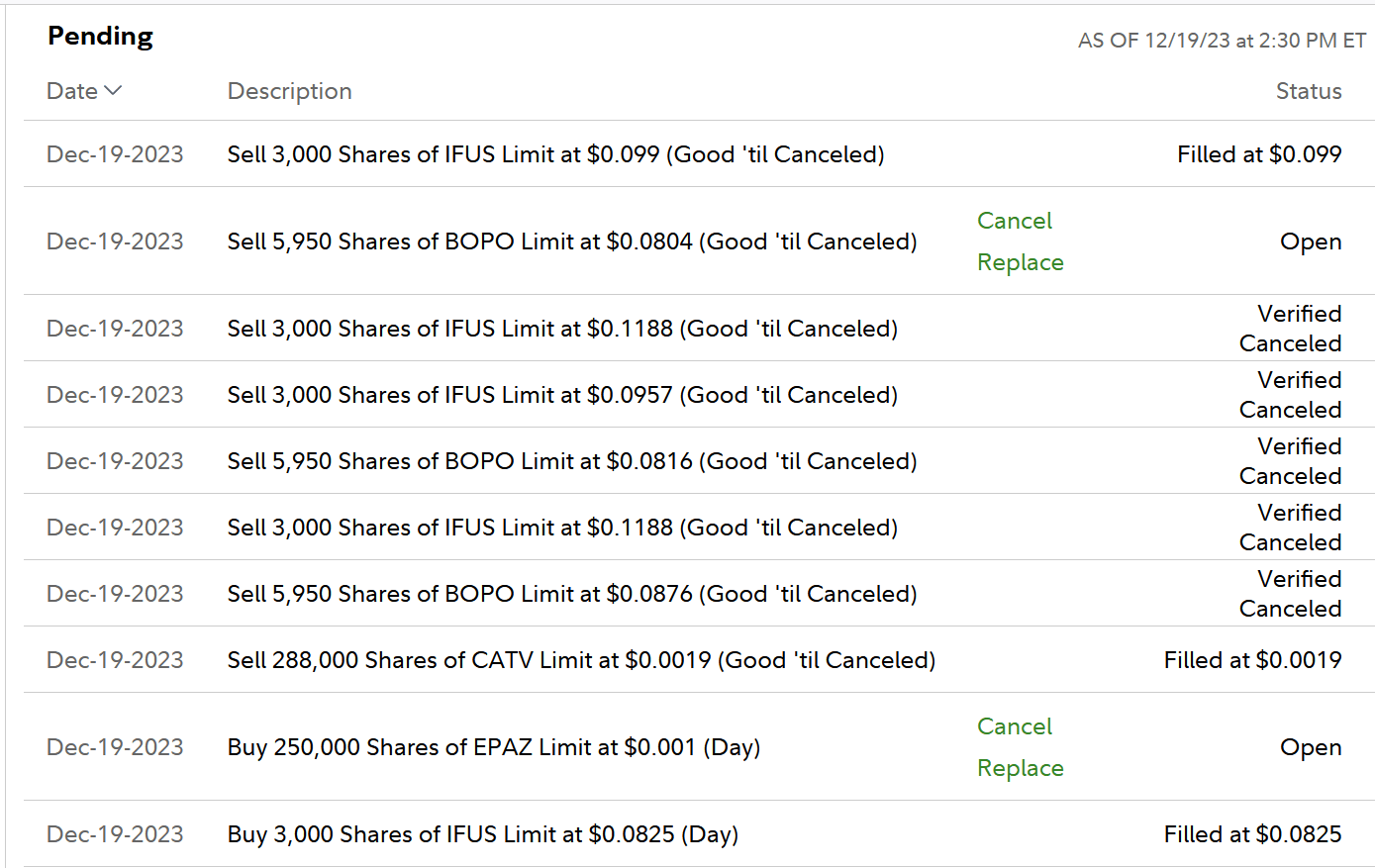Click the Date column sort chevron
Image resolution: width=1375 pixels, height=868 pixels.
coord(113,91)
